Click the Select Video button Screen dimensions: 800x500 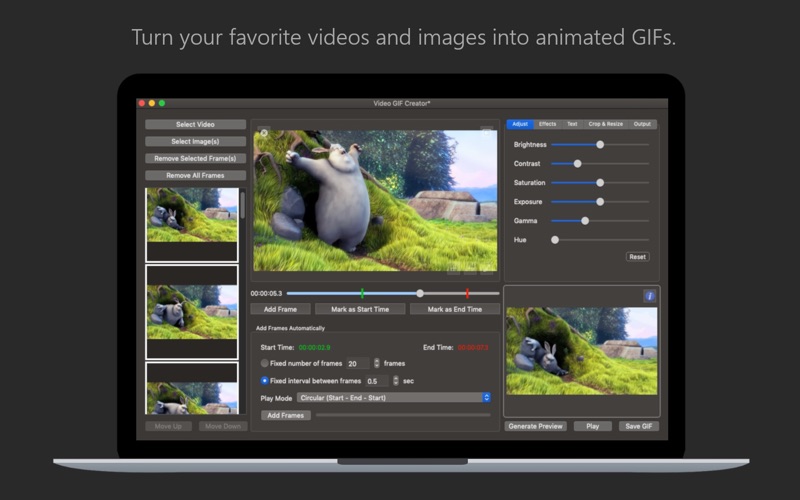(x=195, y=124)
